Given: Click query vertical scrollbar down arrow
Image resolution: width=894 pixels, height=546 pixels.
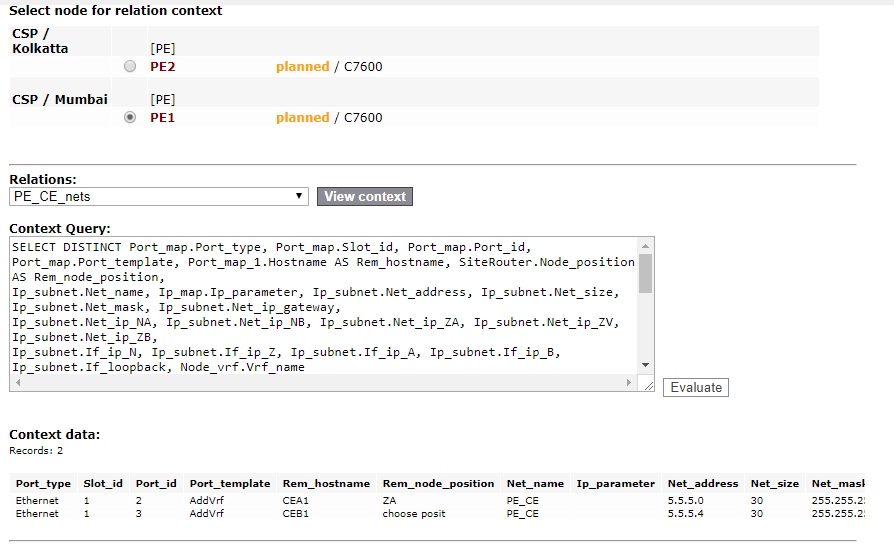Looking at the screenshot, I should pyautogui.click(x=646, y=366).
